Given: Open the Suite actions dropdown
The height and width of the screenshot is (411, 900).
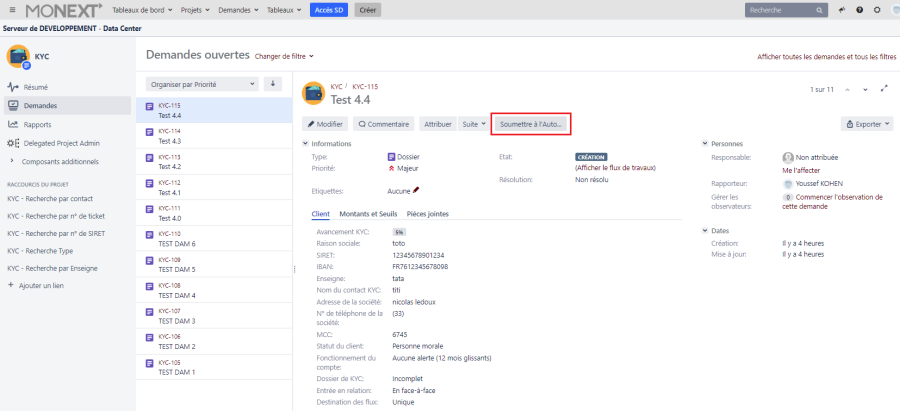Looking at the screenshot, I should point(474,124).
